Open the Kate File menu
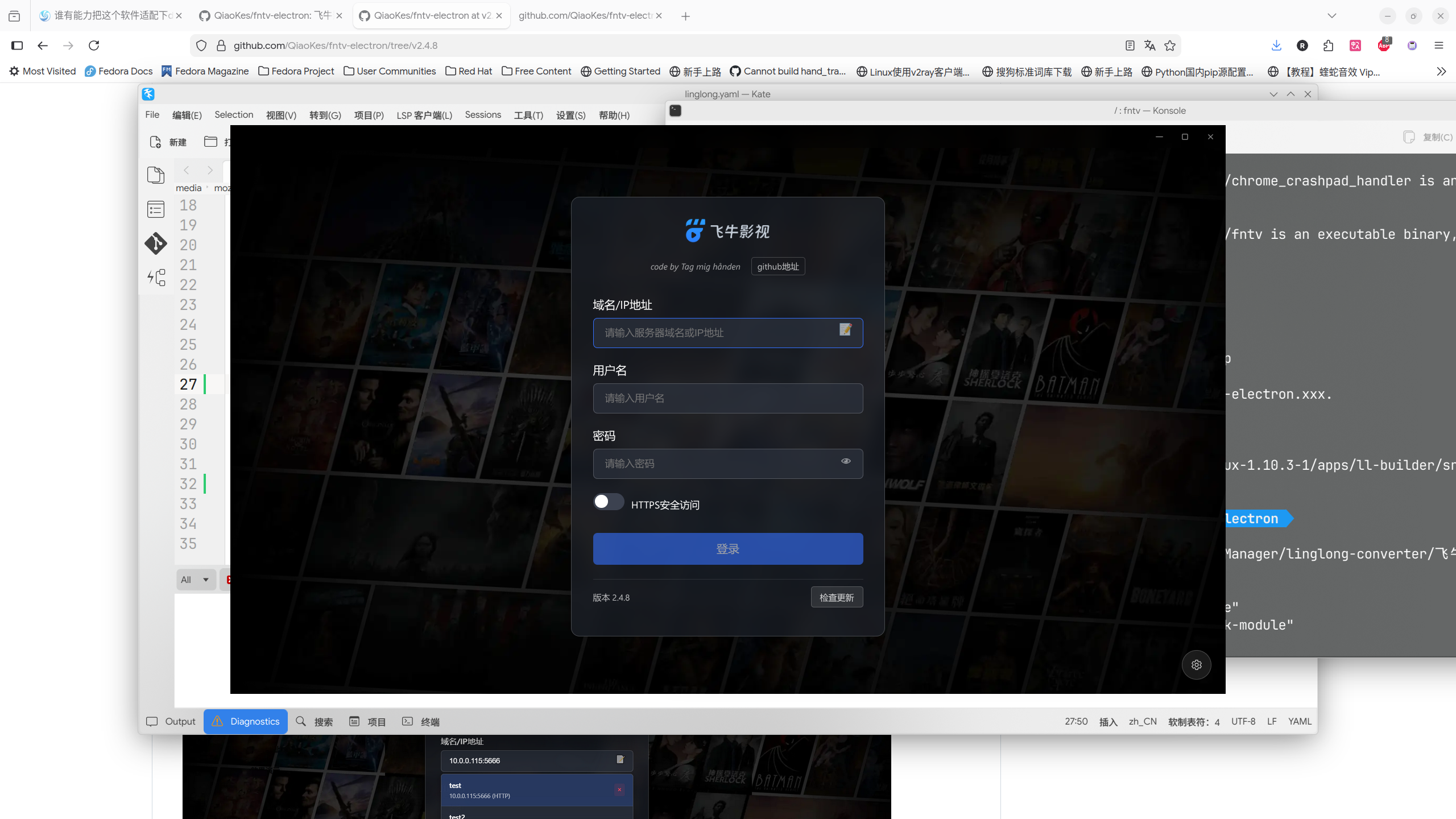This screenshot has height=819, width=1456. (x=152, y=115)
